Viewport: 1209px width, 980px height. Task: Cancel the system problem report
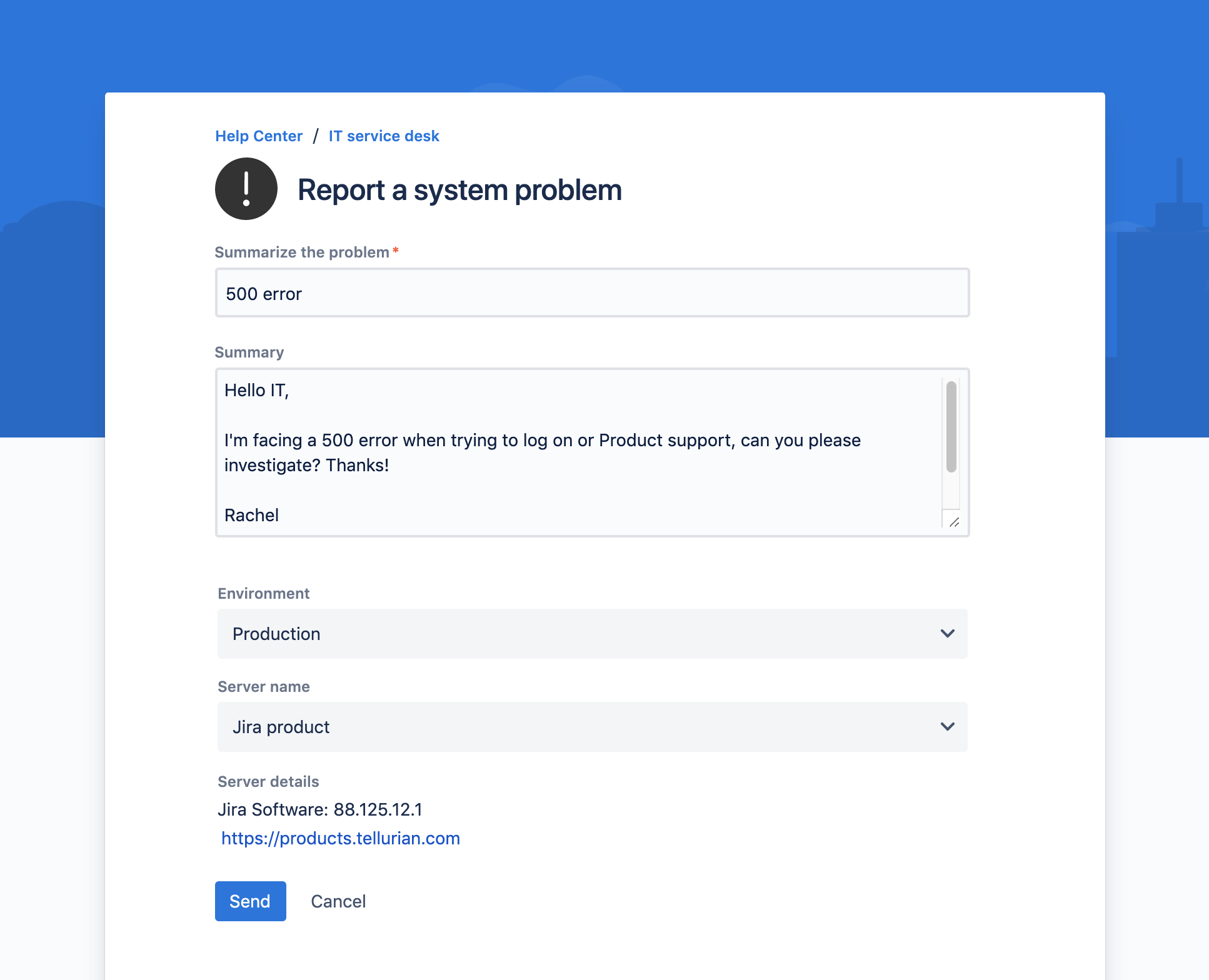338,901
